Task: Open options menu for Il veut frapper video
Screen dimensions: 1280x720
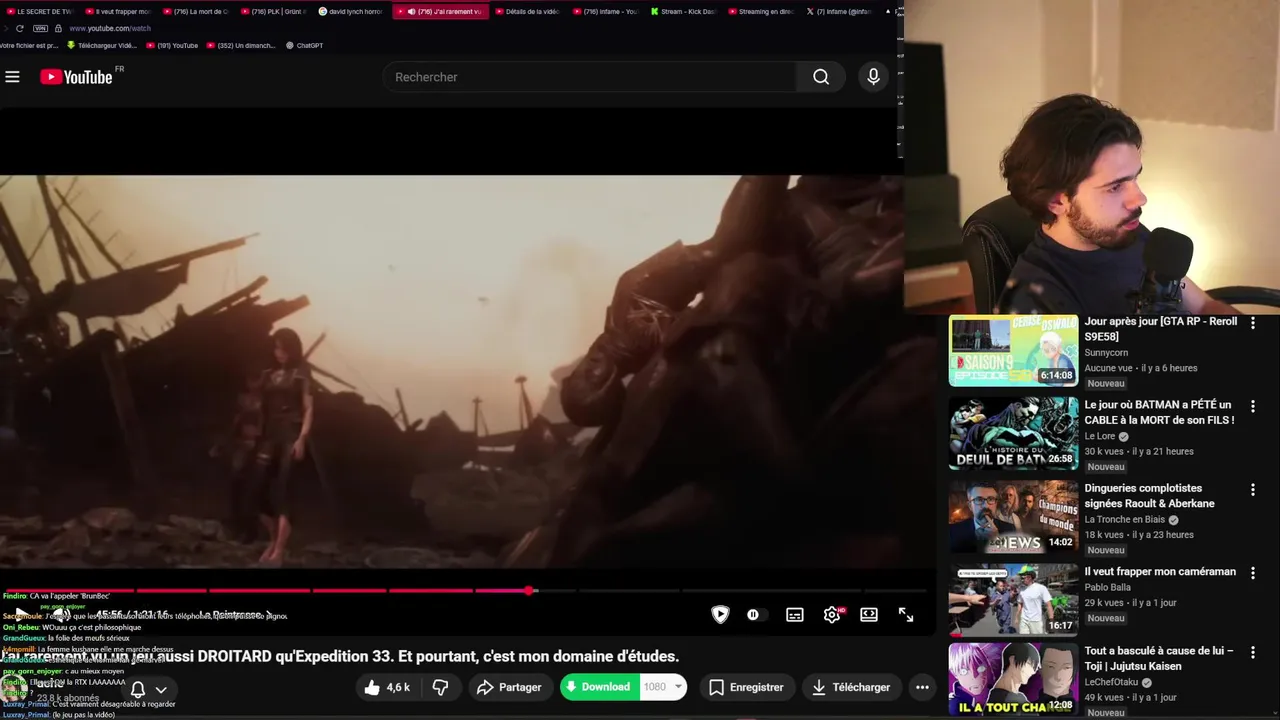Action: click(1252, 573)
